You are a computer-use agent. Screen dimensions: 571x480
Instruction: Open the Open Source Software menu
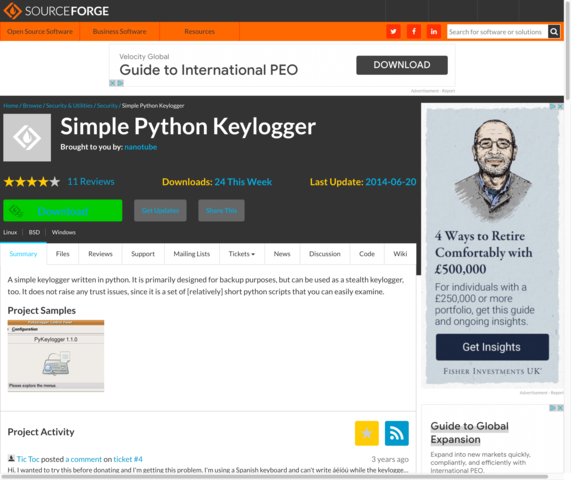point(40,32)
